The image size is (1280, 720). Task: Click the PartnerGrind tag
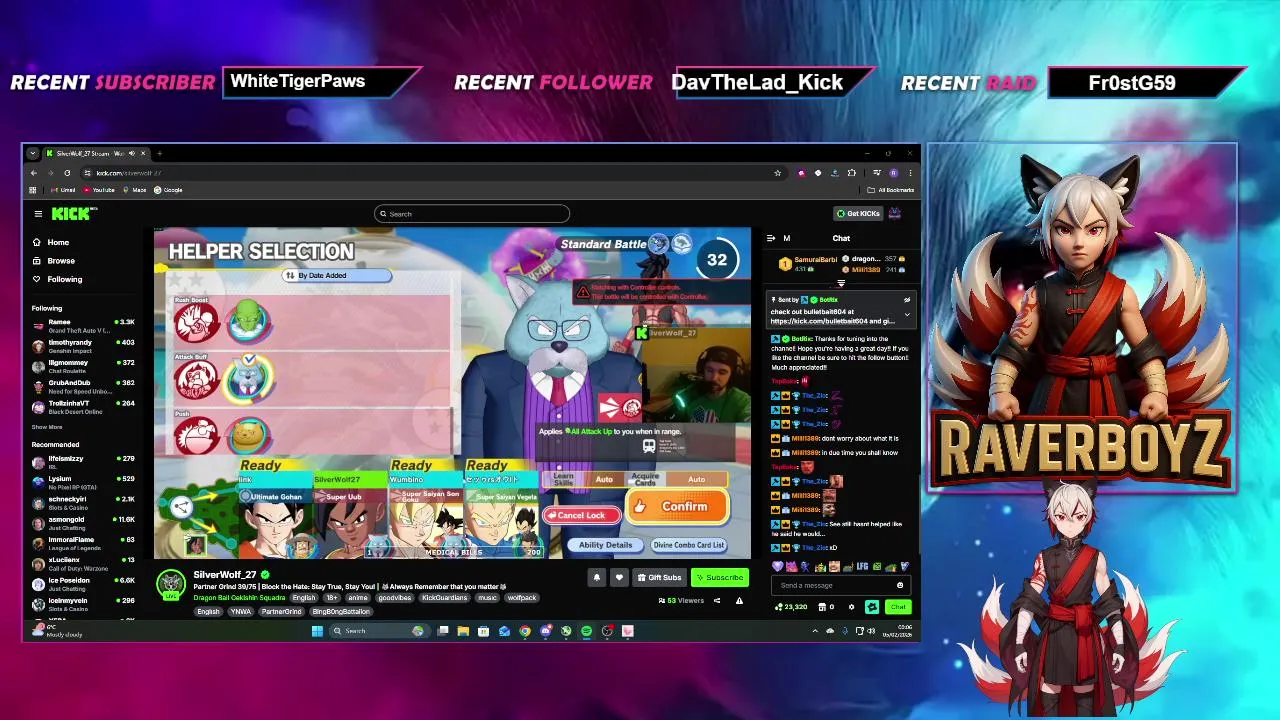coord(281,611)
